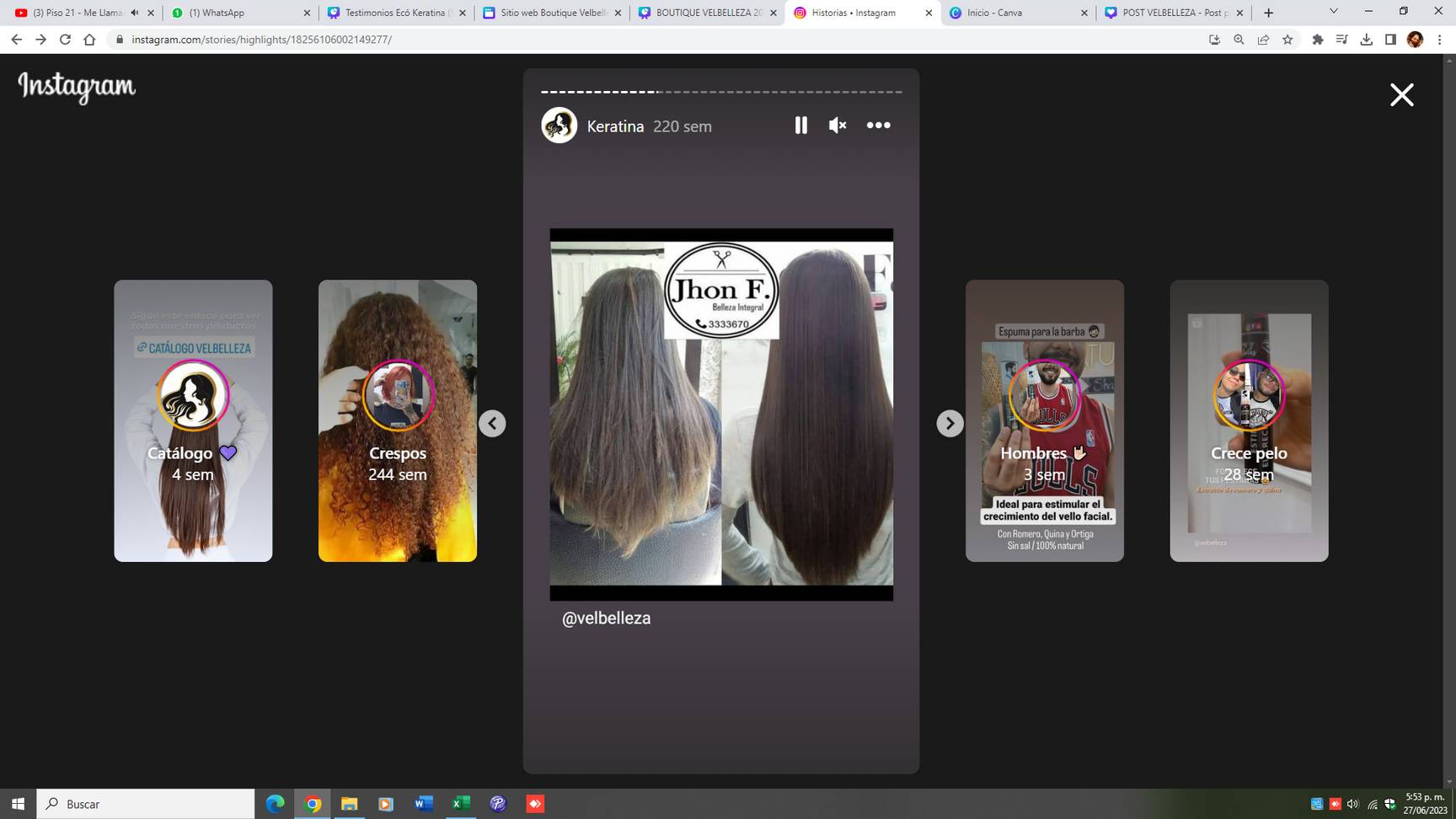Image resolution: width=1456 pixels, height=819 pixels.
Task: Click the @velbelleza mention link
Action: [606, 618]
